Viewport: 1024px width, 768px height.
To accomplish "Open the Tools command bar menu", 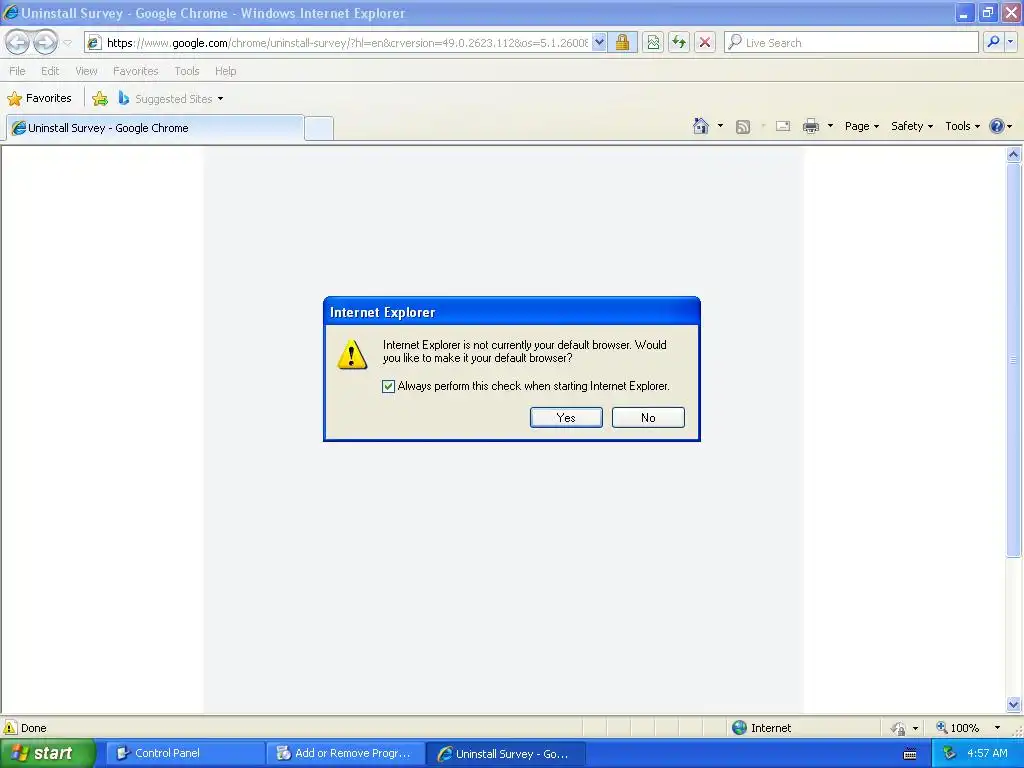I will pos(962,126).
